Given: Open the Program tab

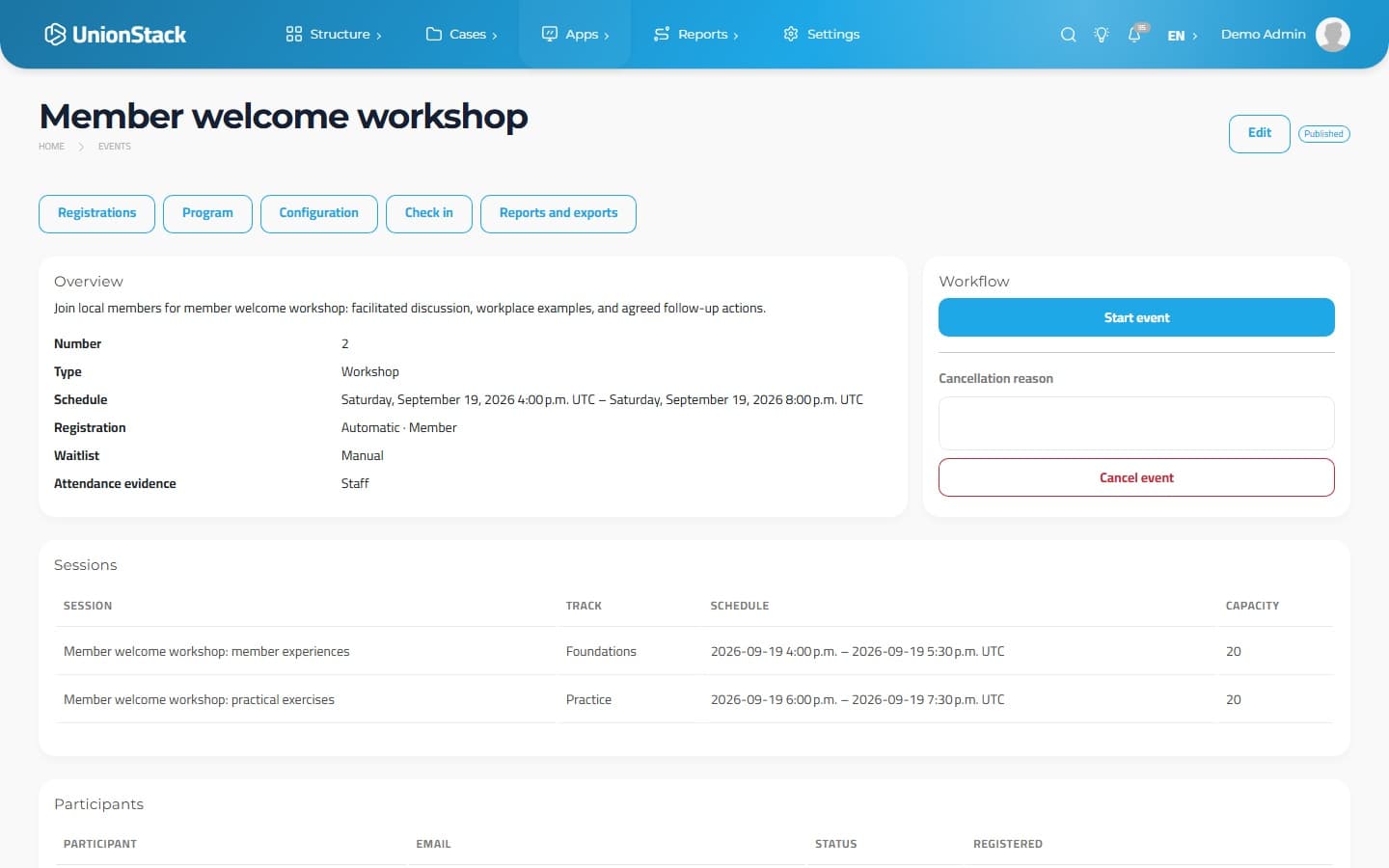Looking at the screenshot, I should [x=207, y=213].
